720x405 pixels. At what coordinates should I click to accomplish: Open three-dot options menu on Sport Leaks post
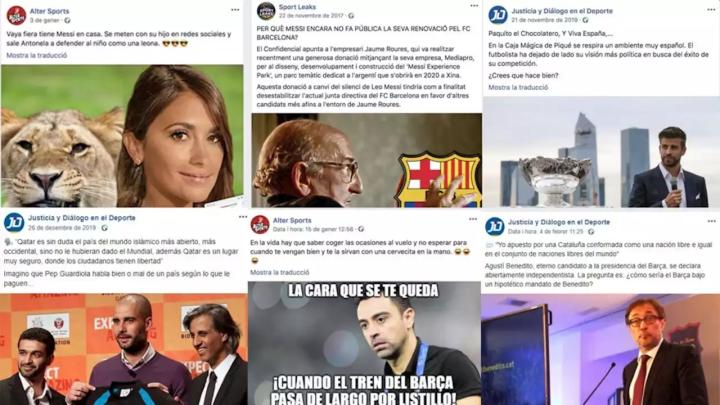(x=474, y=6)
